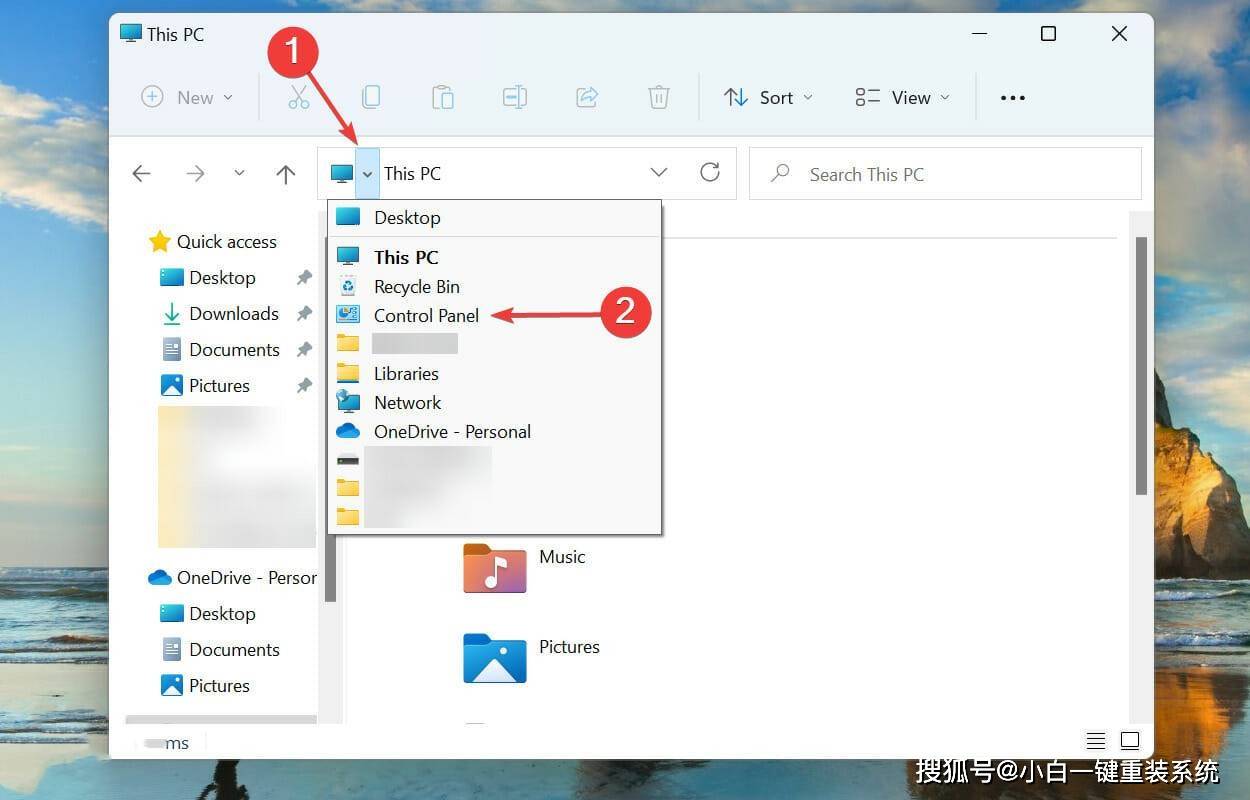
Task: Open the View dropdown menu
Action: (x=902, y=97)
